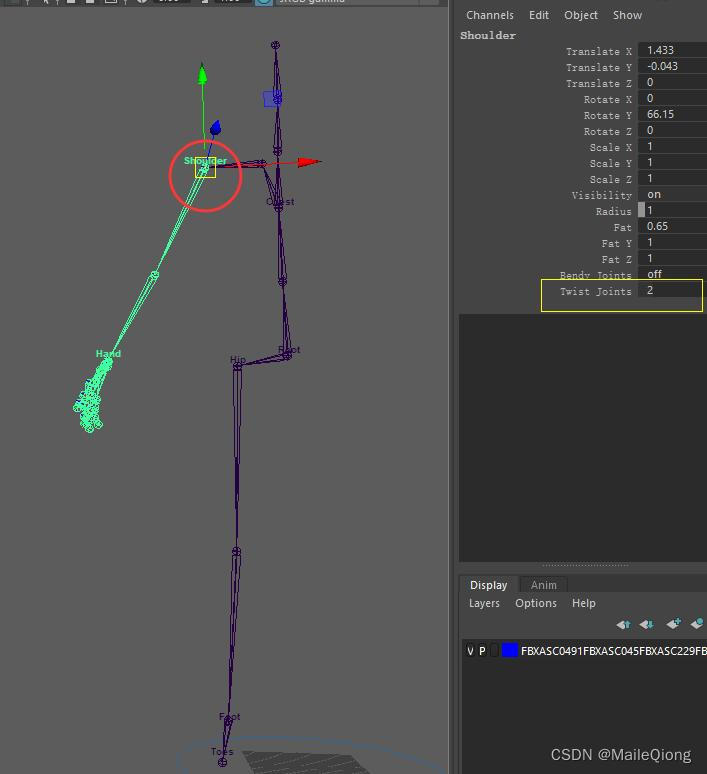The width and height of the screenshot is (707, 774).
Task: Click the Translate Z value field
Action: pos(672,82)
